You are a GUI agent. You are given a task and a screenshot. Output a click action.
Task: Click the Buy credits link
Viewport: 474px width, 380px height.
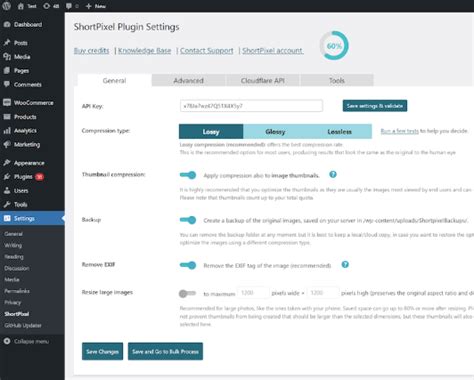(91, 51)
